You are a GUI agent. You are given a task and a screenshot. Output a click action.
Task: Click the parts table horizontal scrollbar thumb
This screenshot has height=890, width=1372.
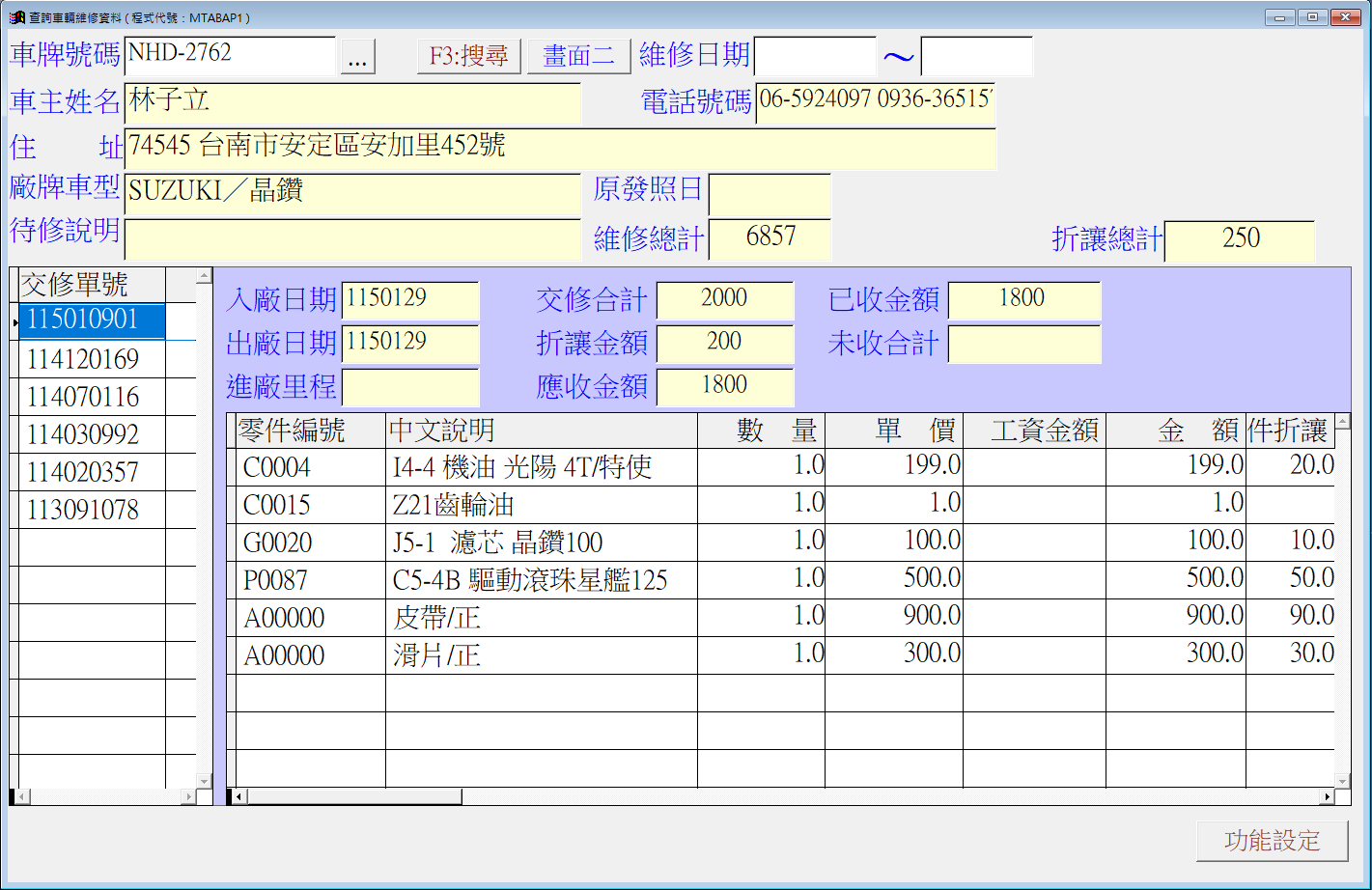[x=354, y=796]
